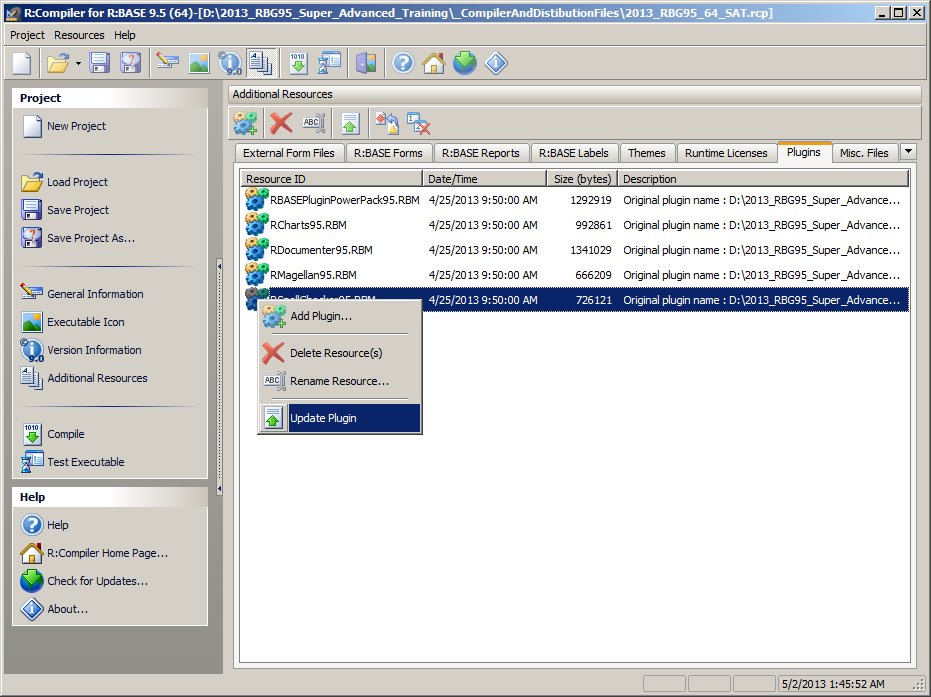The height and width of the screenshot is (697, 931).
Task: Open the Resources menu
Action: 79,35
